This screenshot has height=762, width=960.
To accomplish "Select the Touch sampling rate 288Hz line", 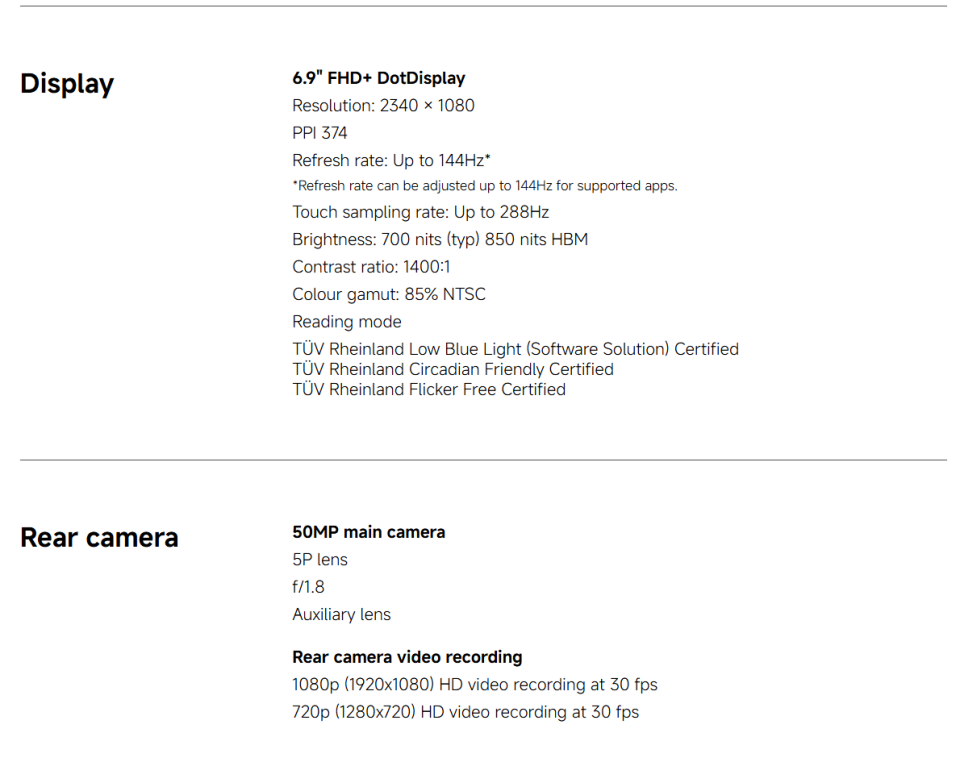I will tap(420, 212).
